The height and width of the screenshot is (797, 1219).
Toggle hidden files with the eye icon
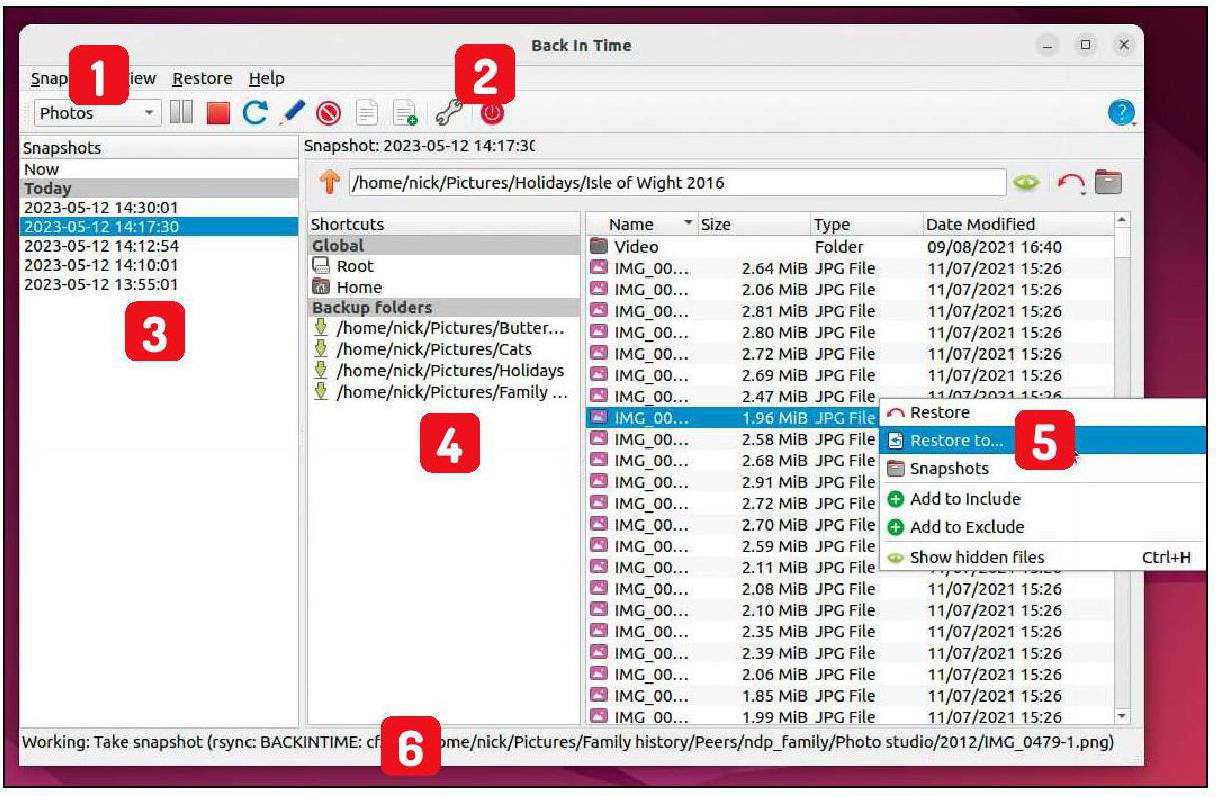tap(1027, 184)
